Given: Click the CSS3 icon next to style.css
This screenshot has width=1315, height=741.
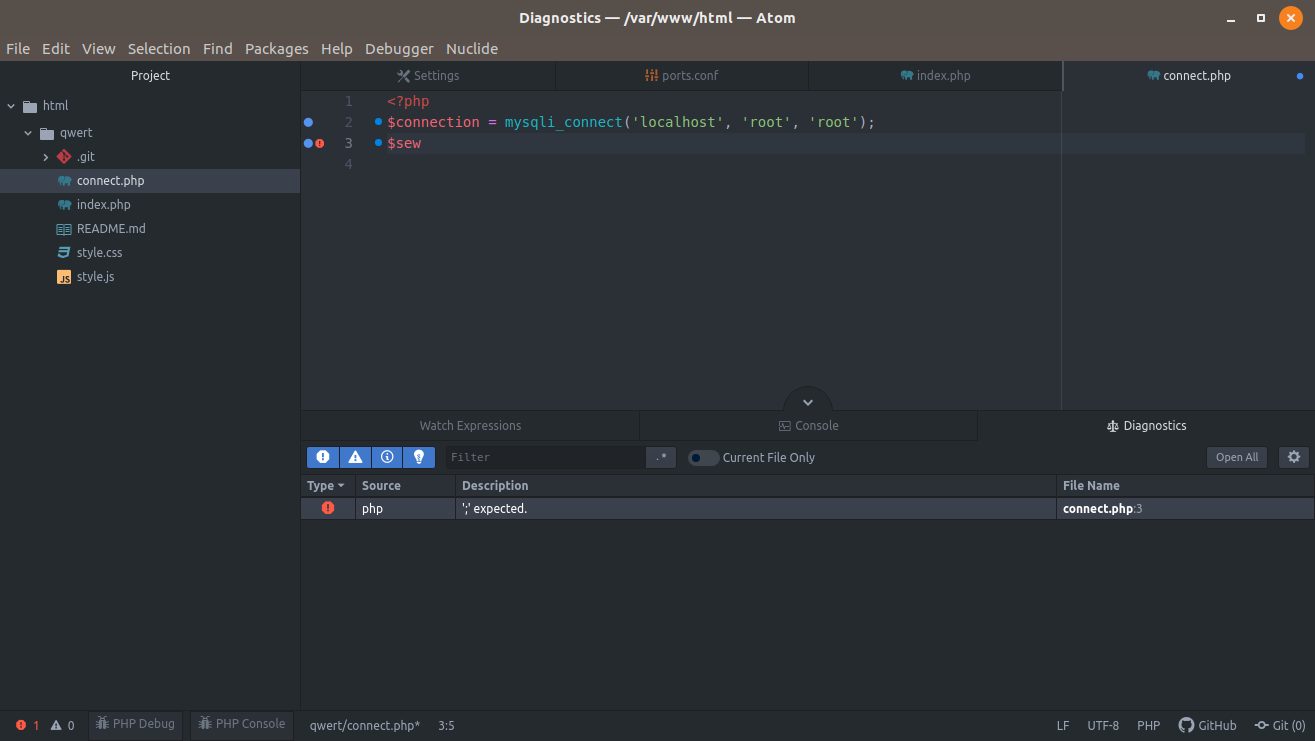Looking at the screenshot, I should point(64,253).
